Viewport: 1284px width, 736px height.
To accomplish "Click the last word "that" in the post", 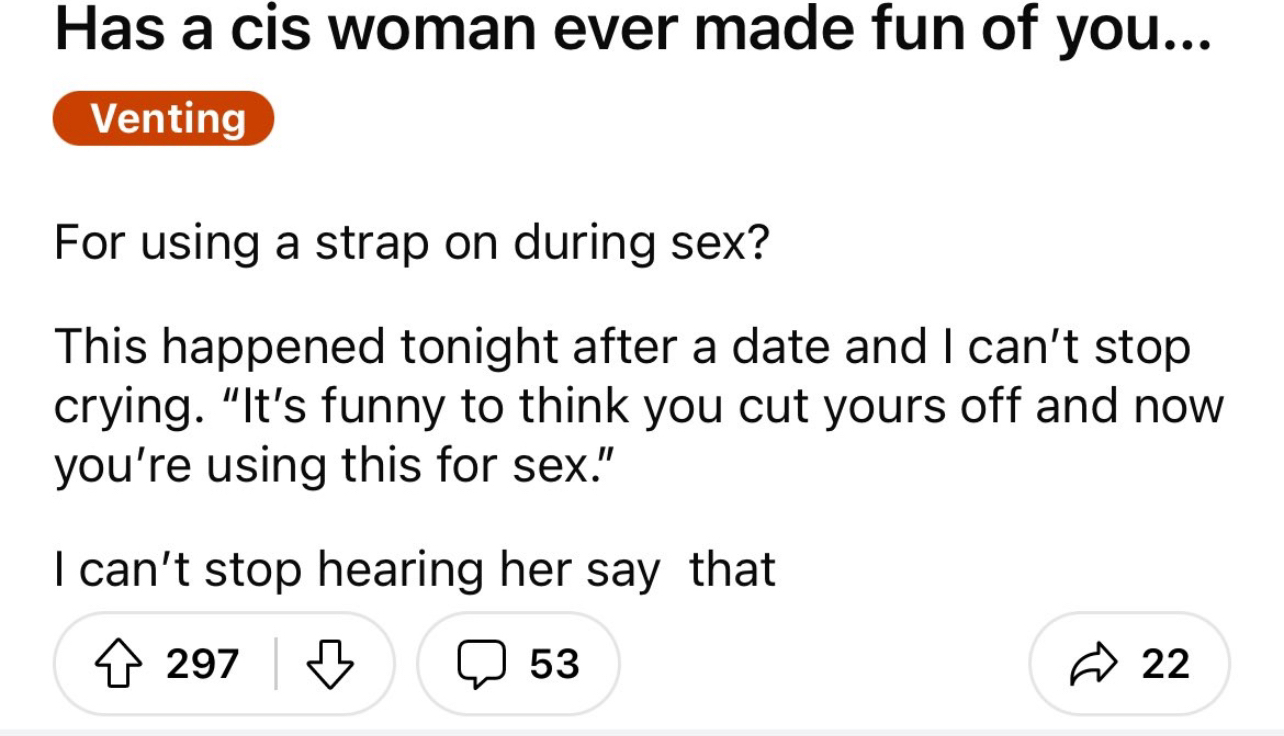I will tap(733, 570).
